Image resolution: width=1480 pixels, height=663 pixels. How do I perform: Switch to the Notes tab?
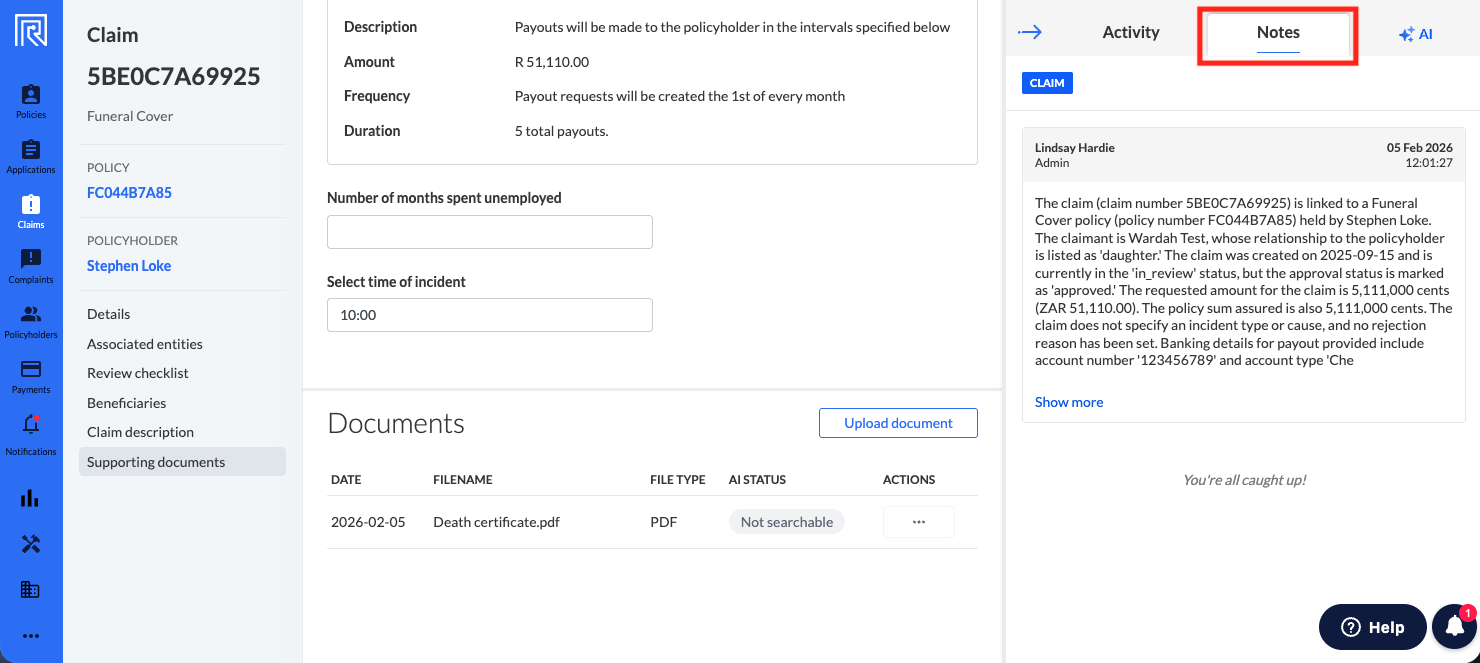click(x=1278, y=33)
